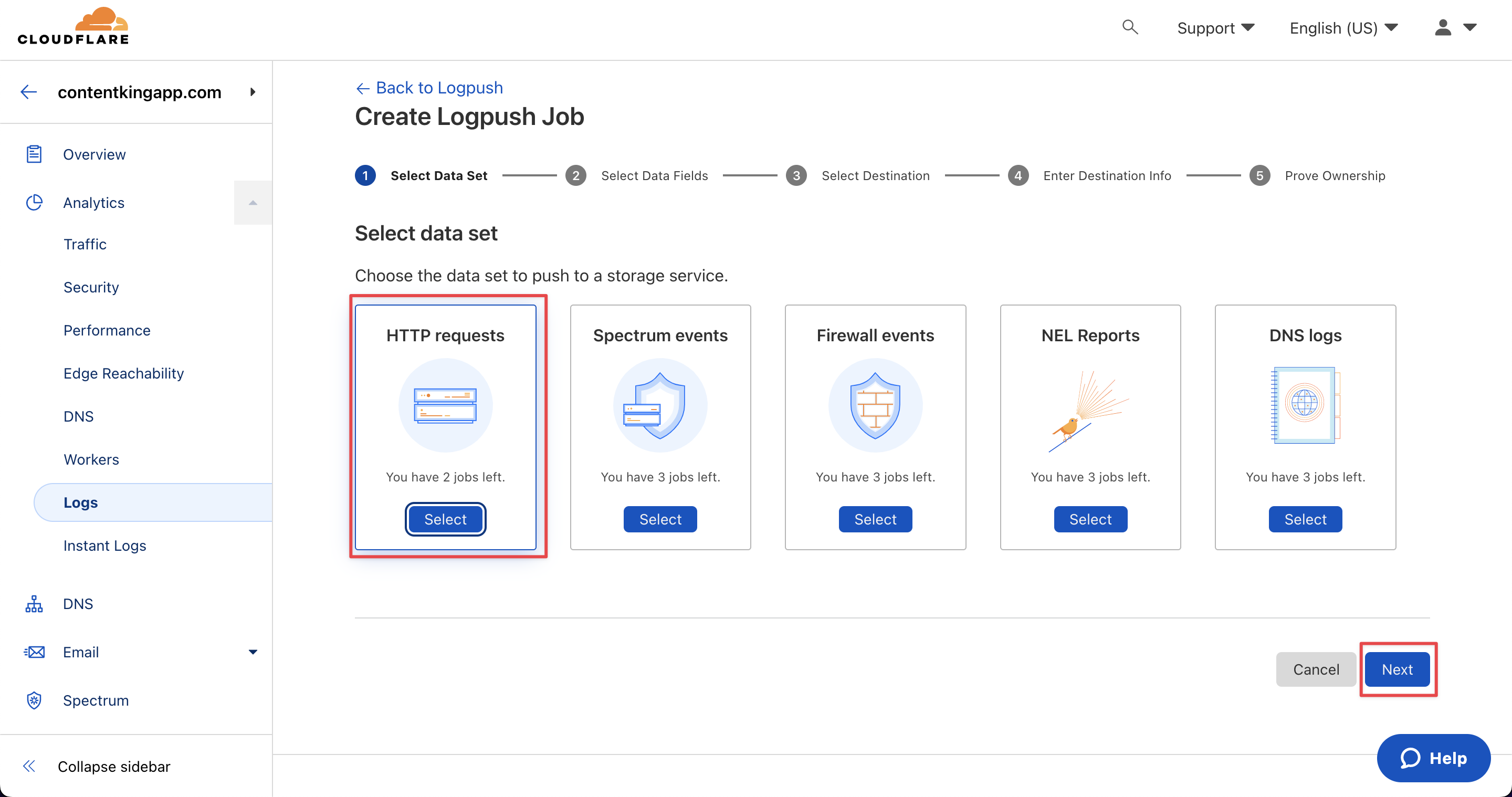Select the Spectrum events data set
This screenshot has width=1512, height=797.
[660, 519]
